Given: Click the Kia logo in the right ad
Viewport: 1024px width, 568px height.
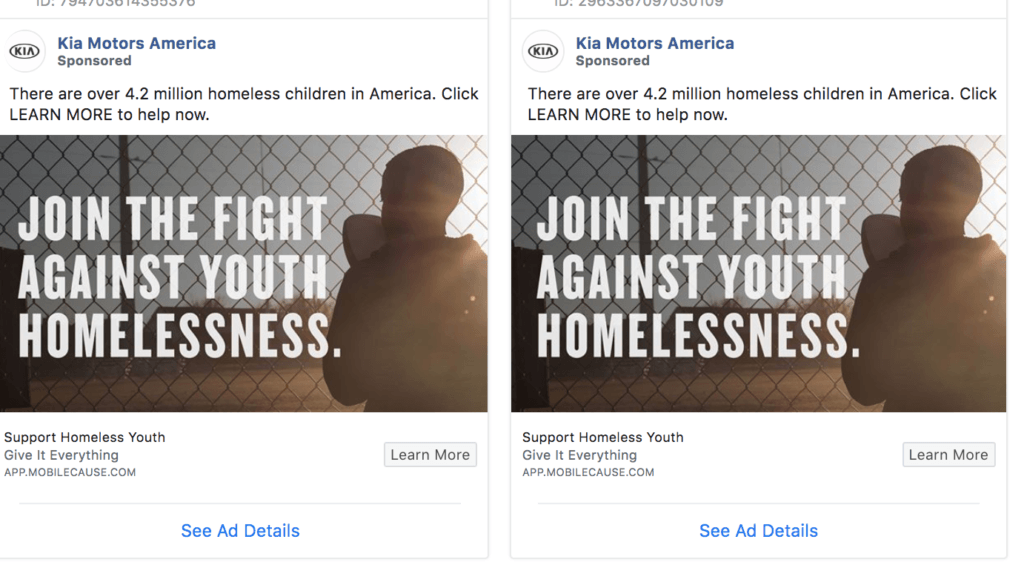Looking at the screenshot, I should [543, 51].
